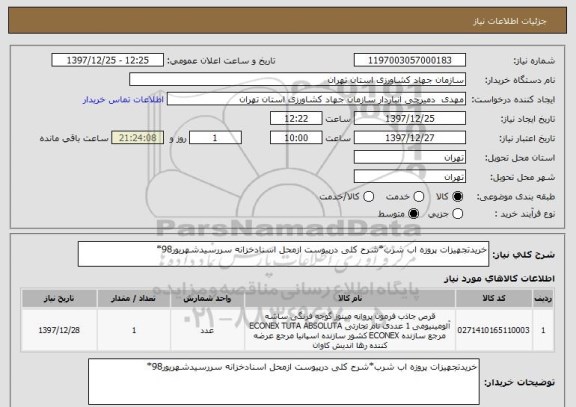576x407 pixels.
Task: Click the شهر محل تحویل field
Action: pyautogui.click(x=410, y=177)
